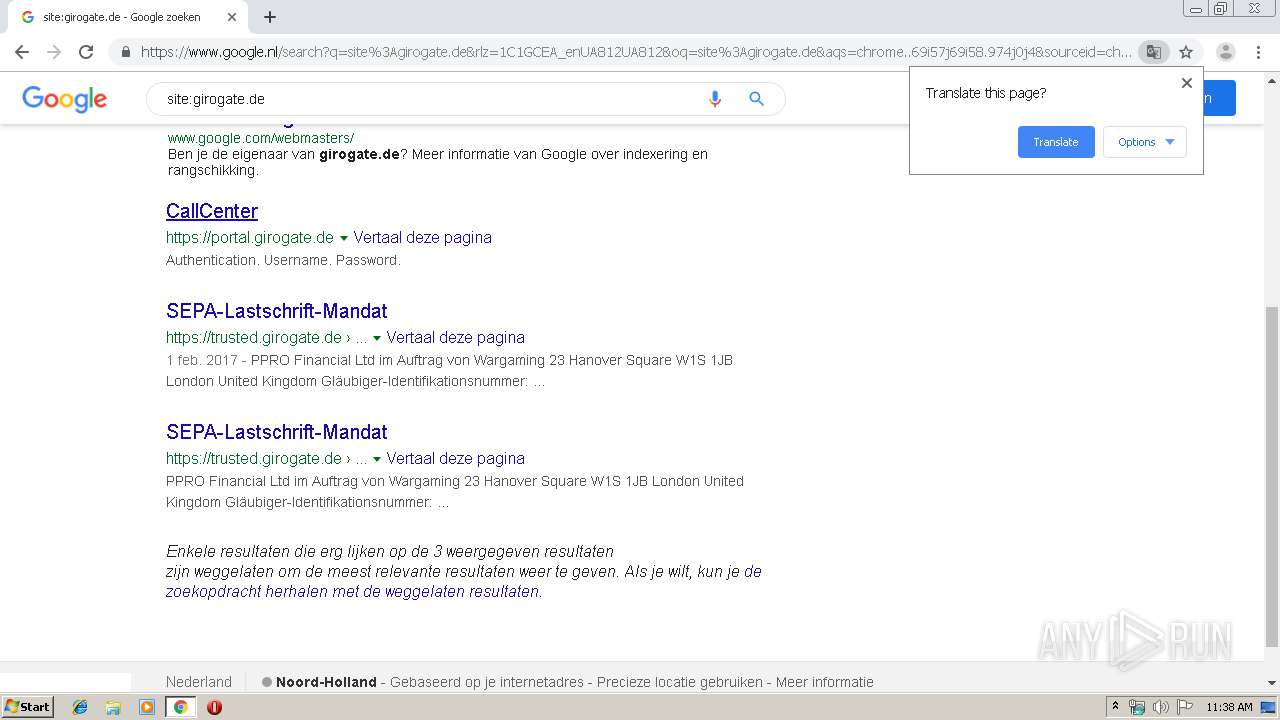Dismiss the Translate this page popup
Viewport: 1280px width, 720px height.
click(x=1187, y=83)
